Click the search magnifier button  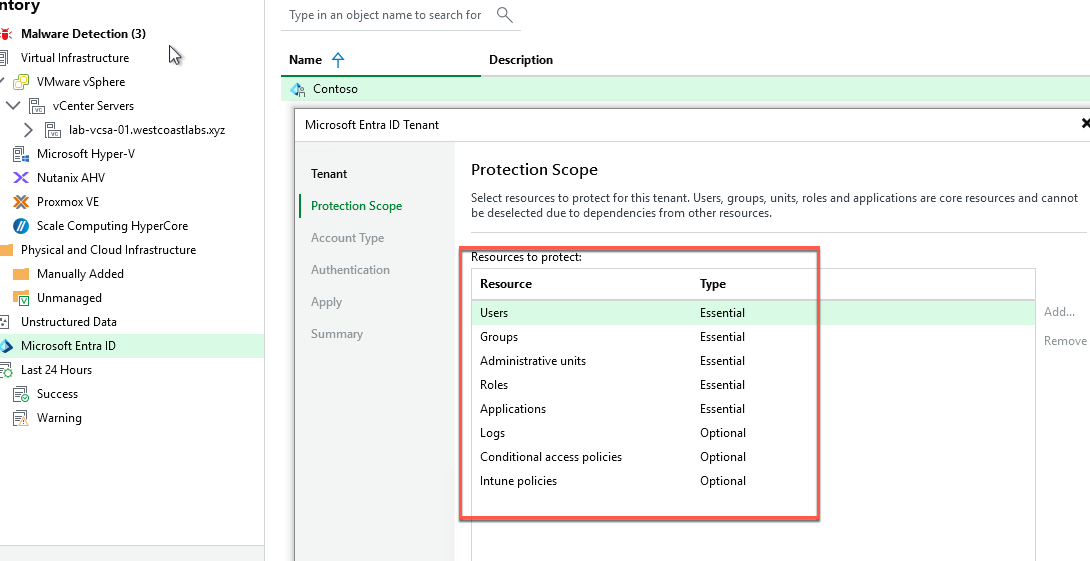click(x=504, y=15)
